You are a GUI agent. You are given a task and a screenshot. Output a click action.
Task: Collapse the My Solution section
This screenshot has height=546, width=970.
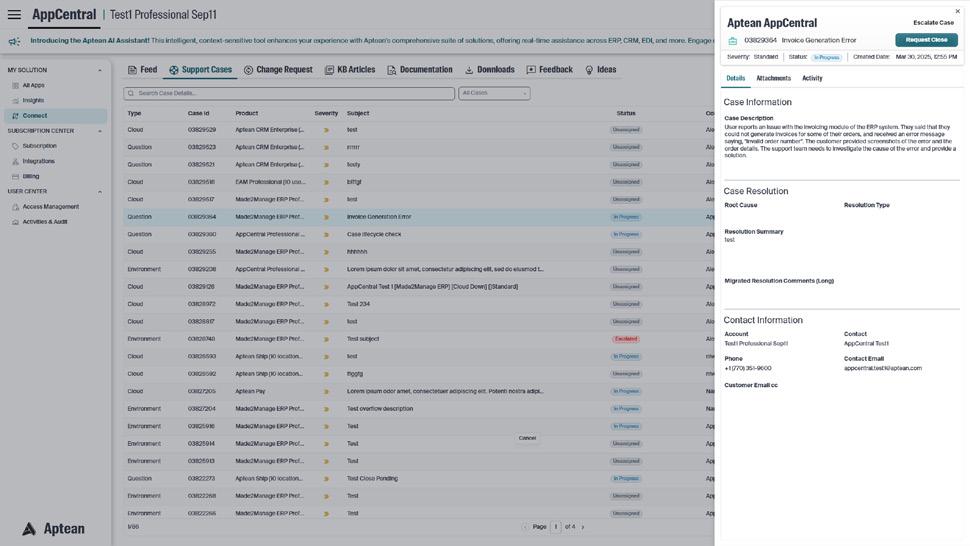(100, 70)
